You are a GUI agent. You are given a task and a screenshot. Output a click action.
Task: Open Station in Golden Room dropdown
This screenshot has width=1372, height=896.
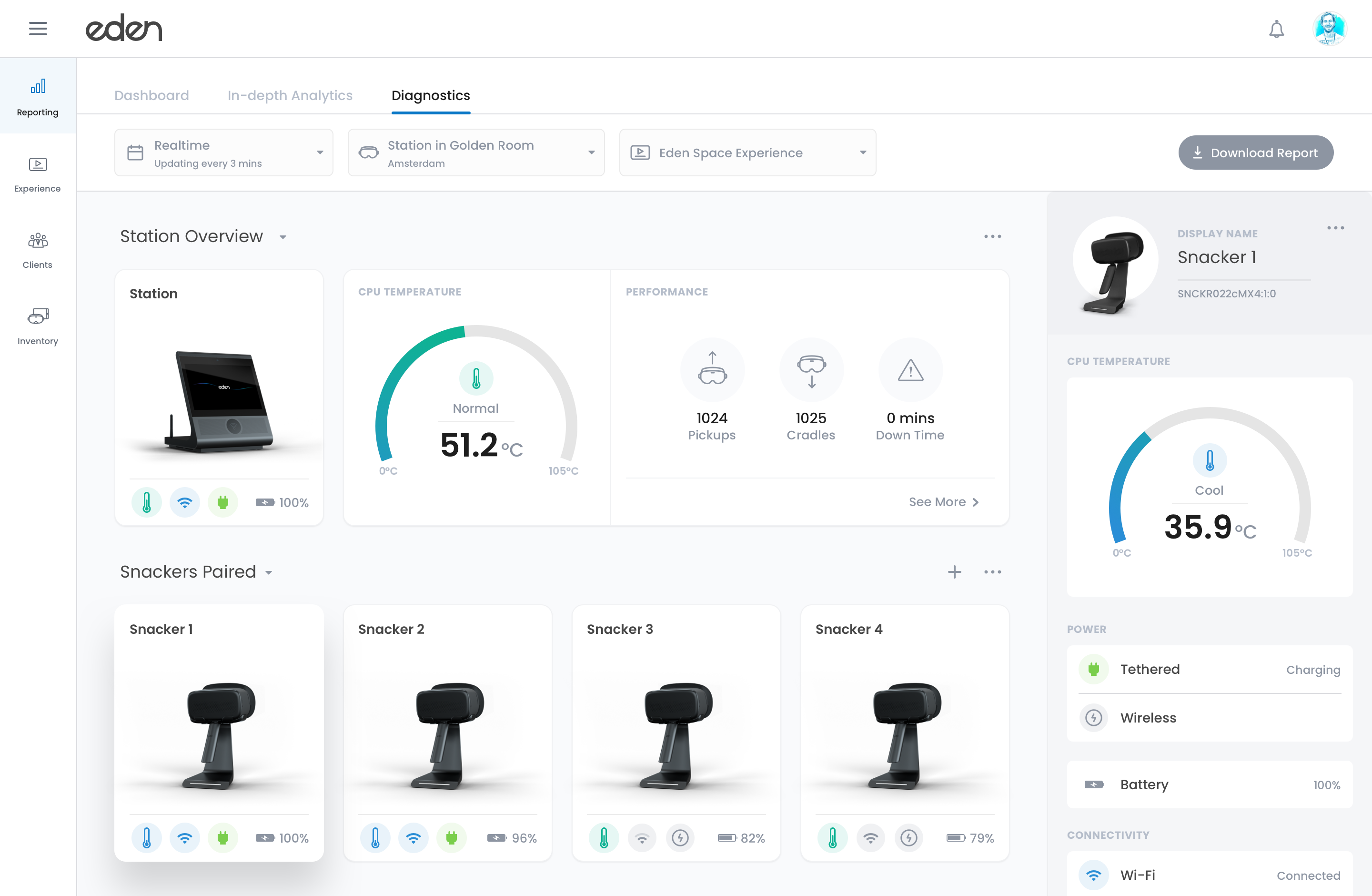point(476,153)
